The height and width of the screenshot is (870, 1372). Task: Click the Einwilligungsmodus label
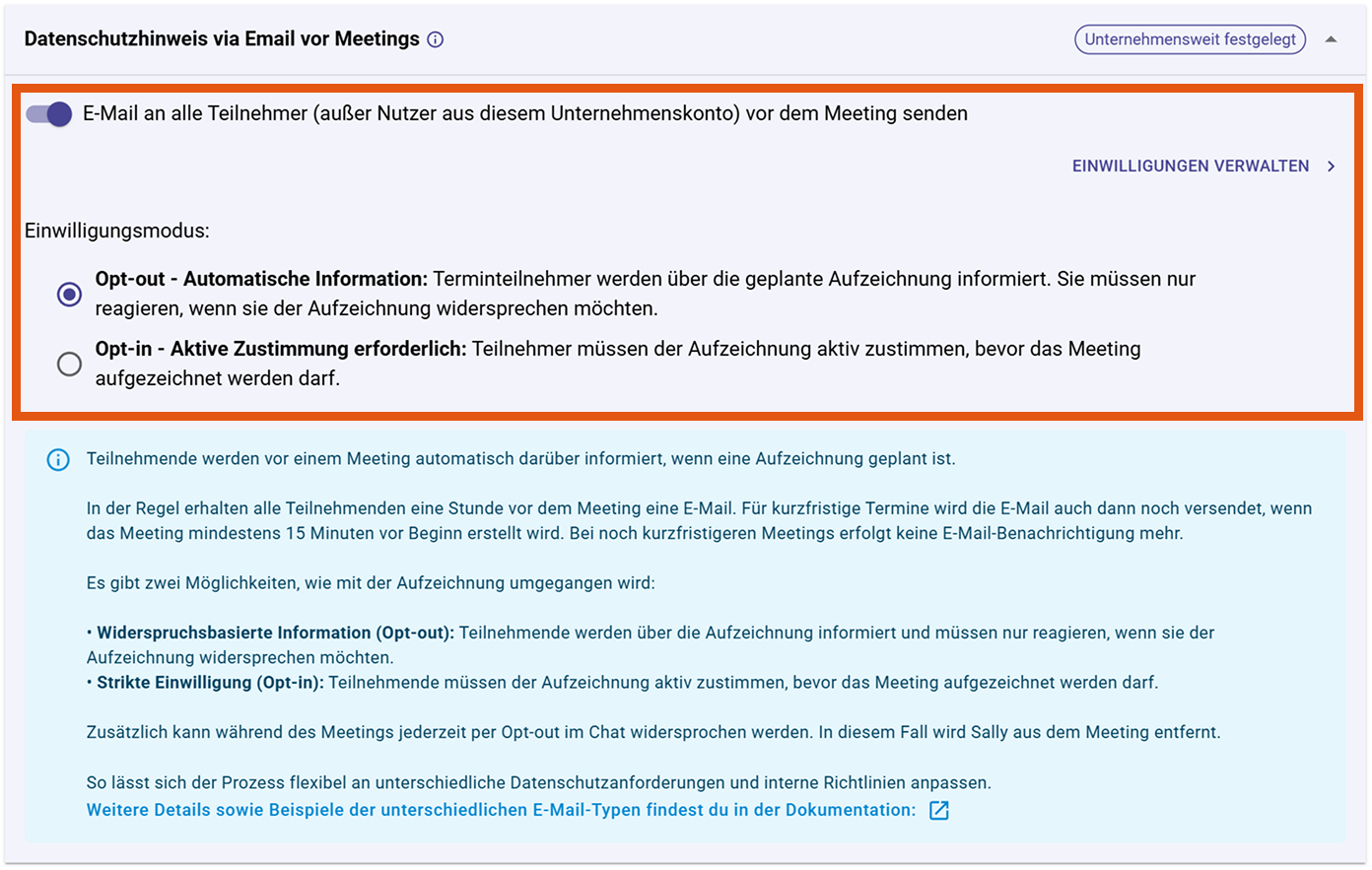click(x=116, y=232)
